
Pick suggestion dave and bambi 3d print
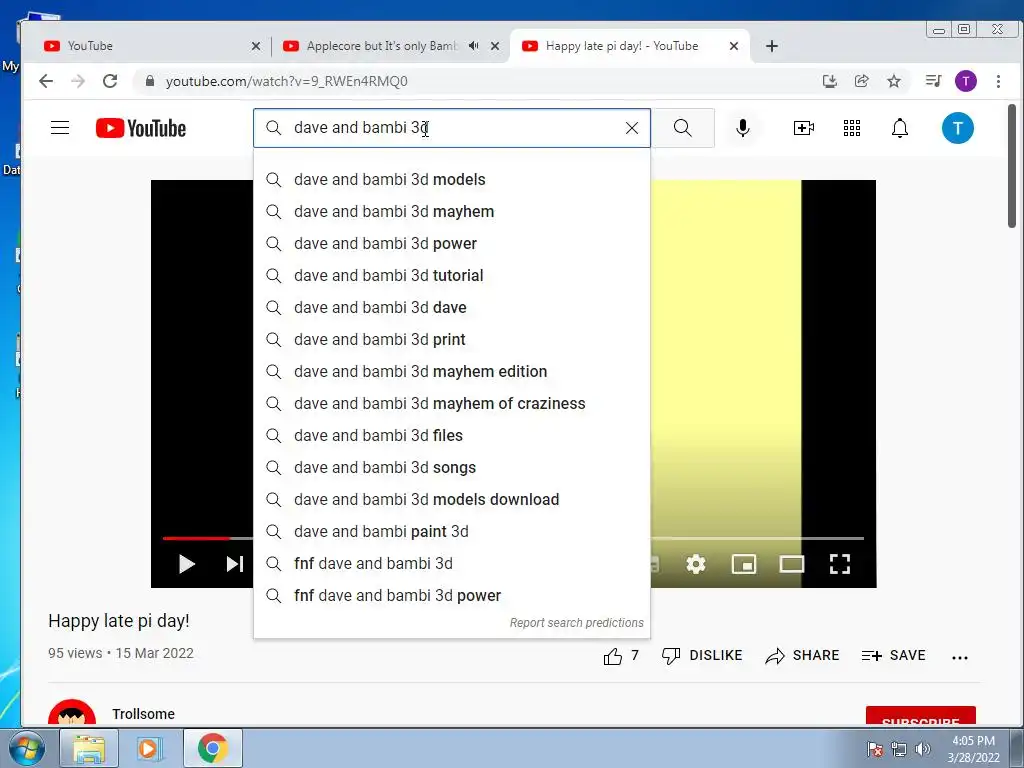pyautogui.click(x=452, y=340)
